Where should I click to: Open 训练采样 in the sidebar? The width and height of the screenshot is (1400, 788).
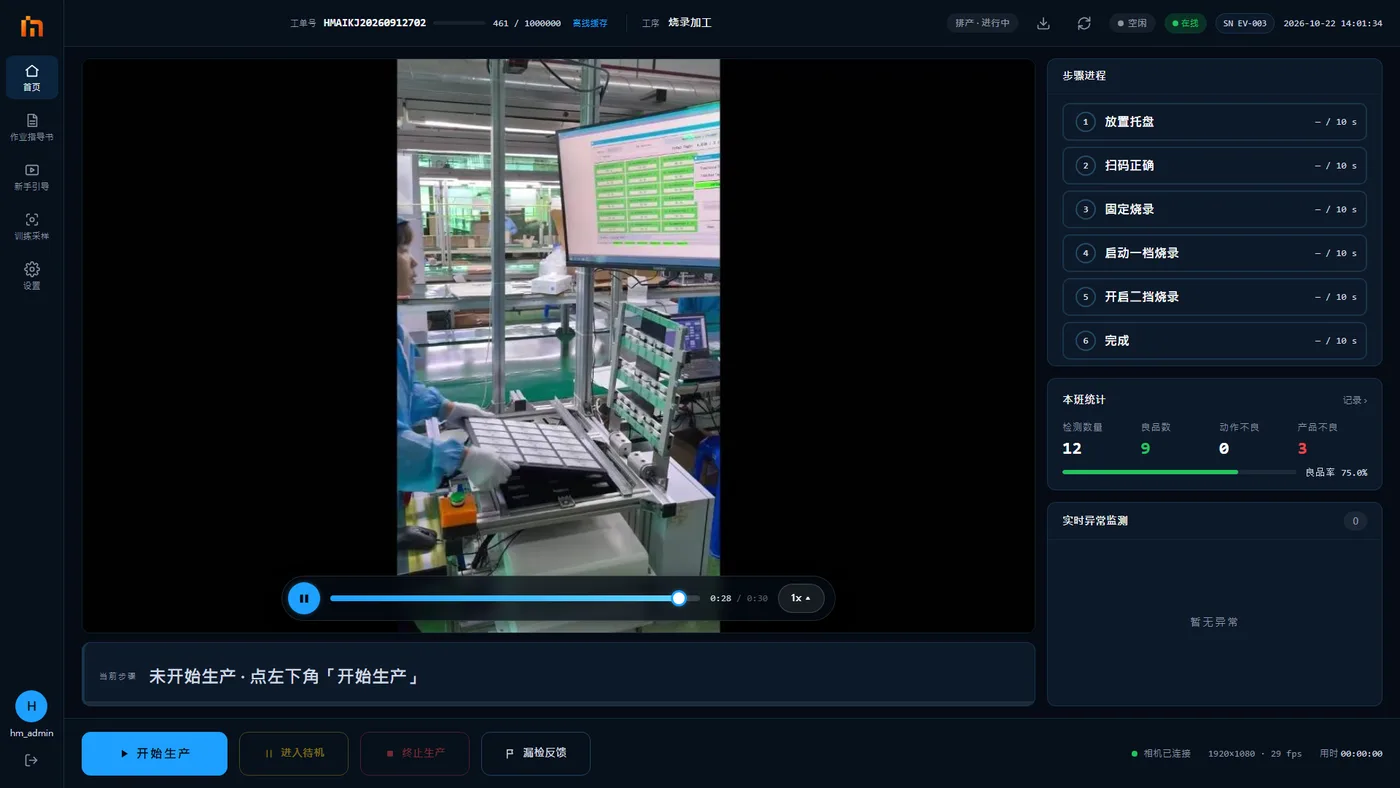click(x=32, y=227)
